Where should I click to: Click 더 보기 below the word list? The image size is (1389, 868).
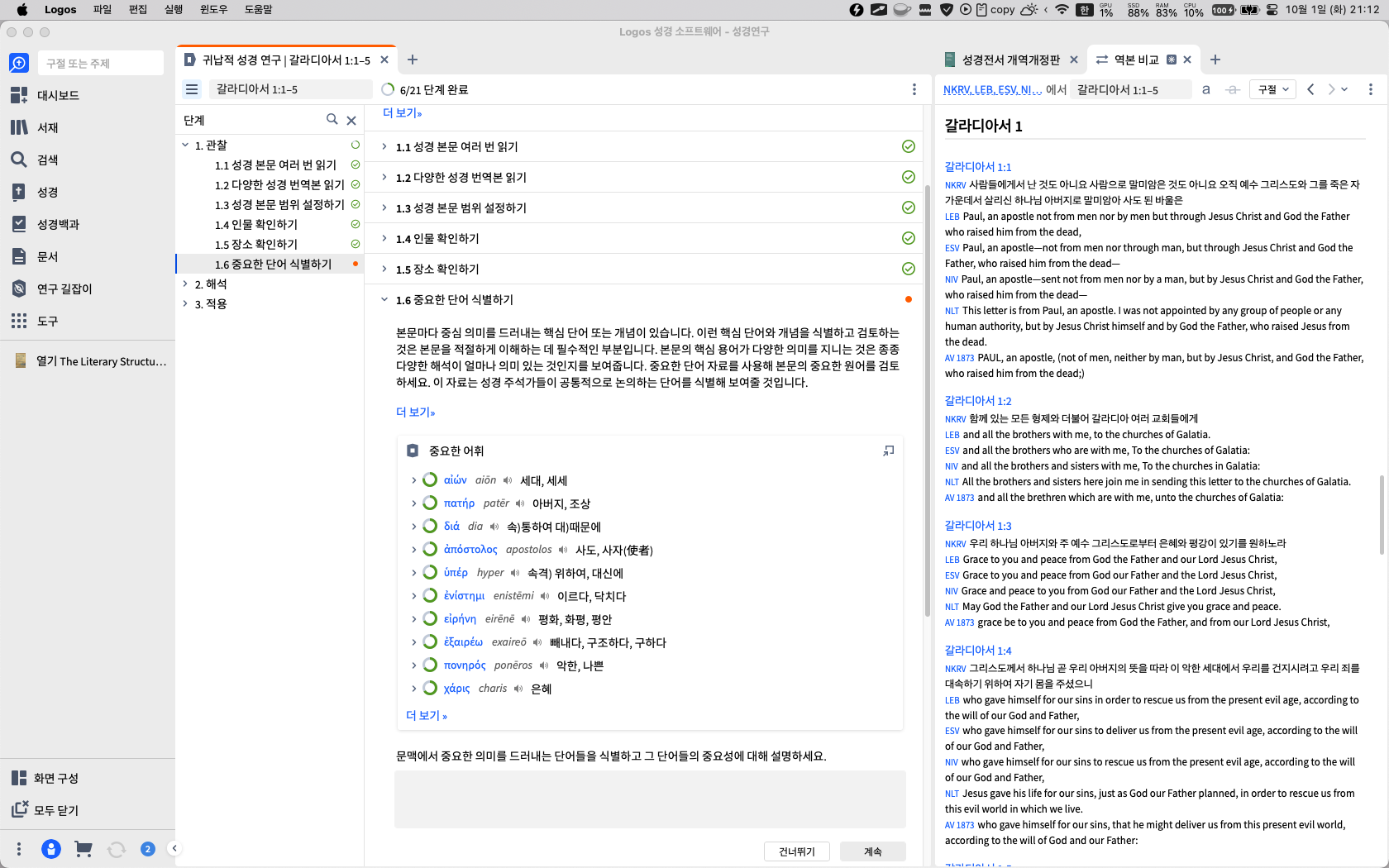click(x=427, y=715)
